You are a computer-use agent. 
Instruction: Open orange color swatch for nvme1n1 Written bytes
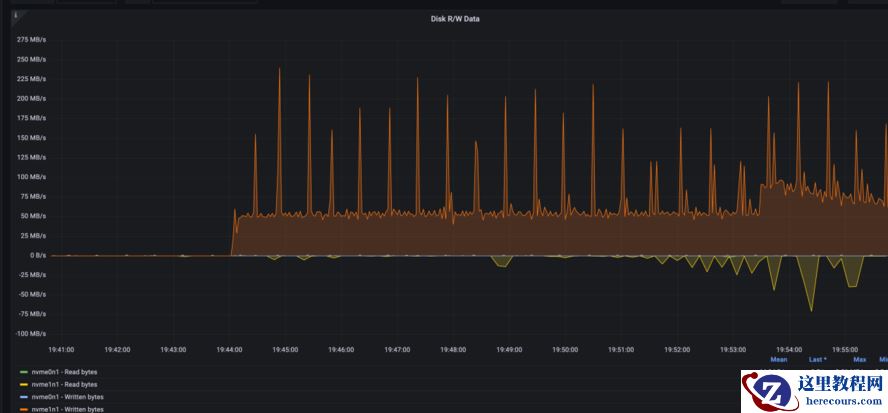23,409
